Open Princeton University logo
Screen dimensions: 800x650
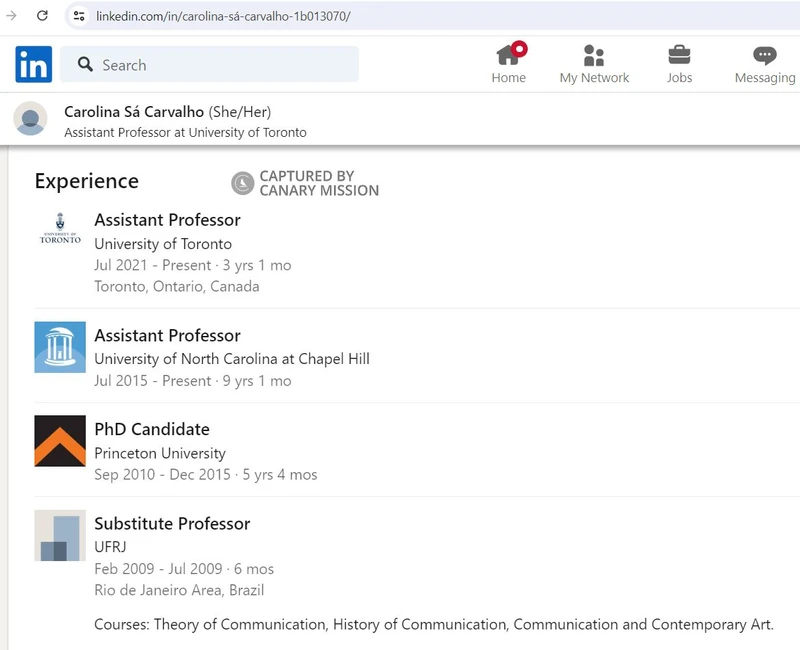[x=60, y=441]
